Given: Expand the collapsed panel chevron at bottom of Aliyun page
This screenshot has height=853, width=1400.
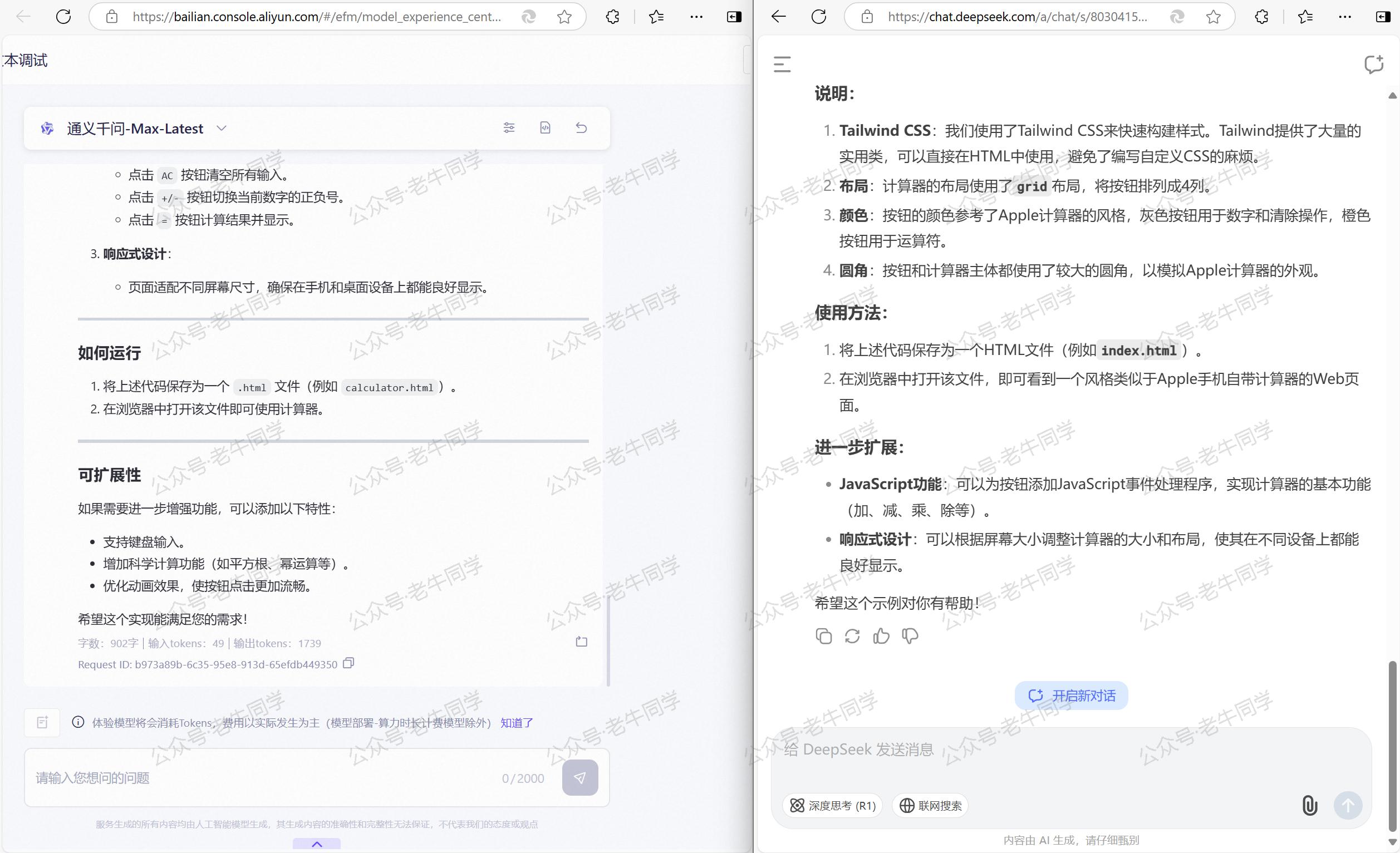Looking at the screenshot, I should pyautogui.click(x=317, y=844).
